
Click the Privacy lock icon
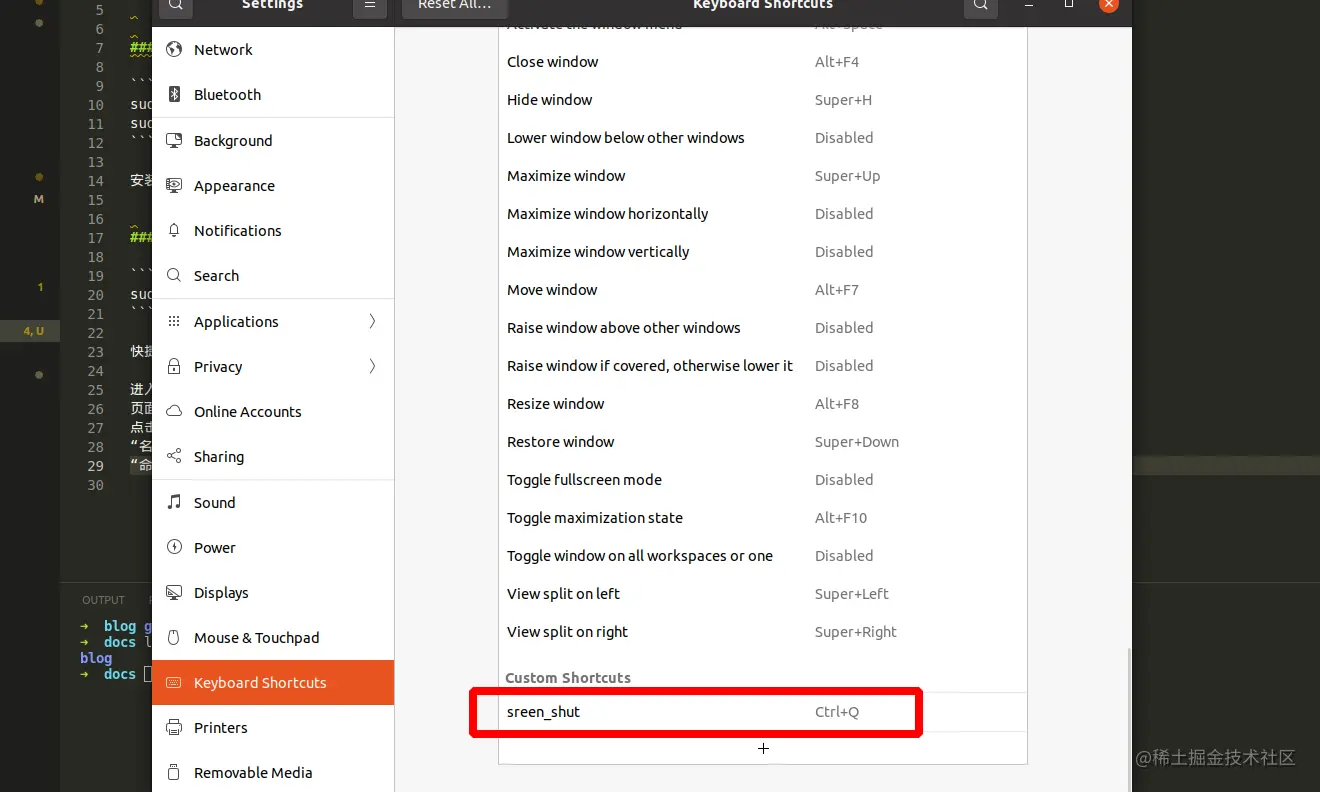(174, 367)
